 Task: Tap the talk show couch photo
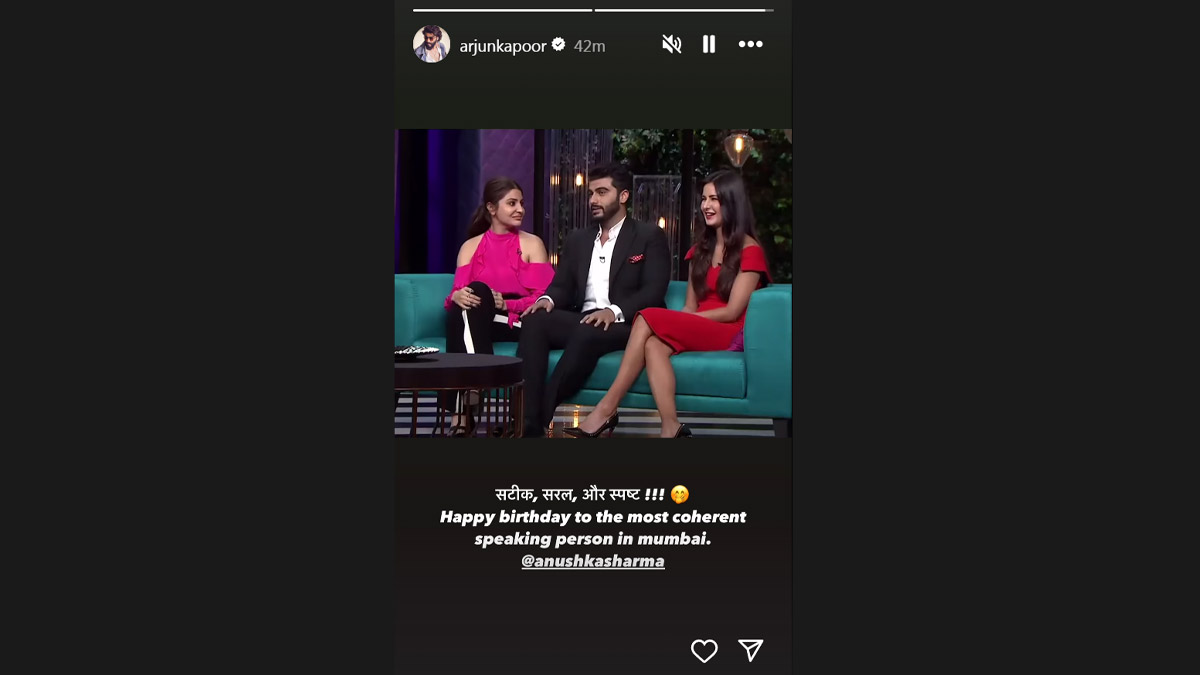[593, 283]
